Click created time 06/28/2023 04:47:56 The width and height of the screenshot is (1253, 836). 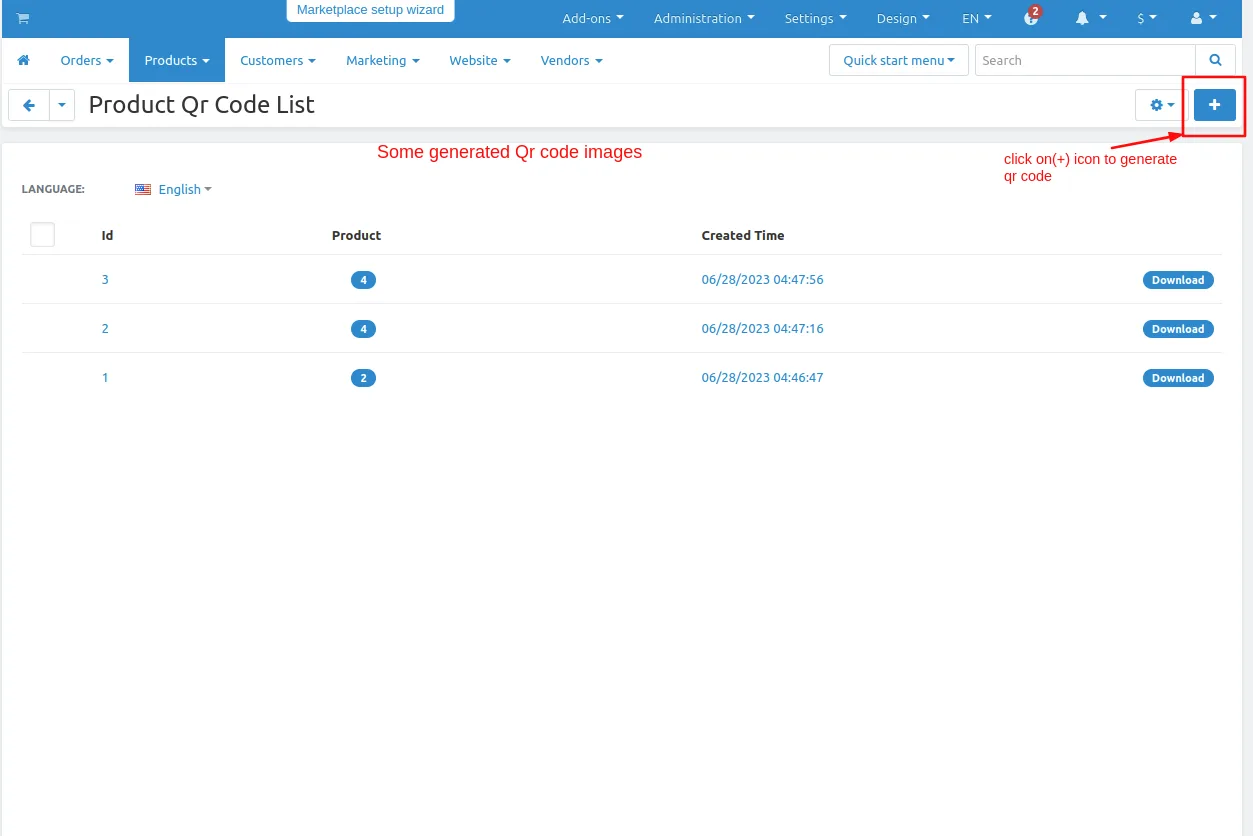762,279
